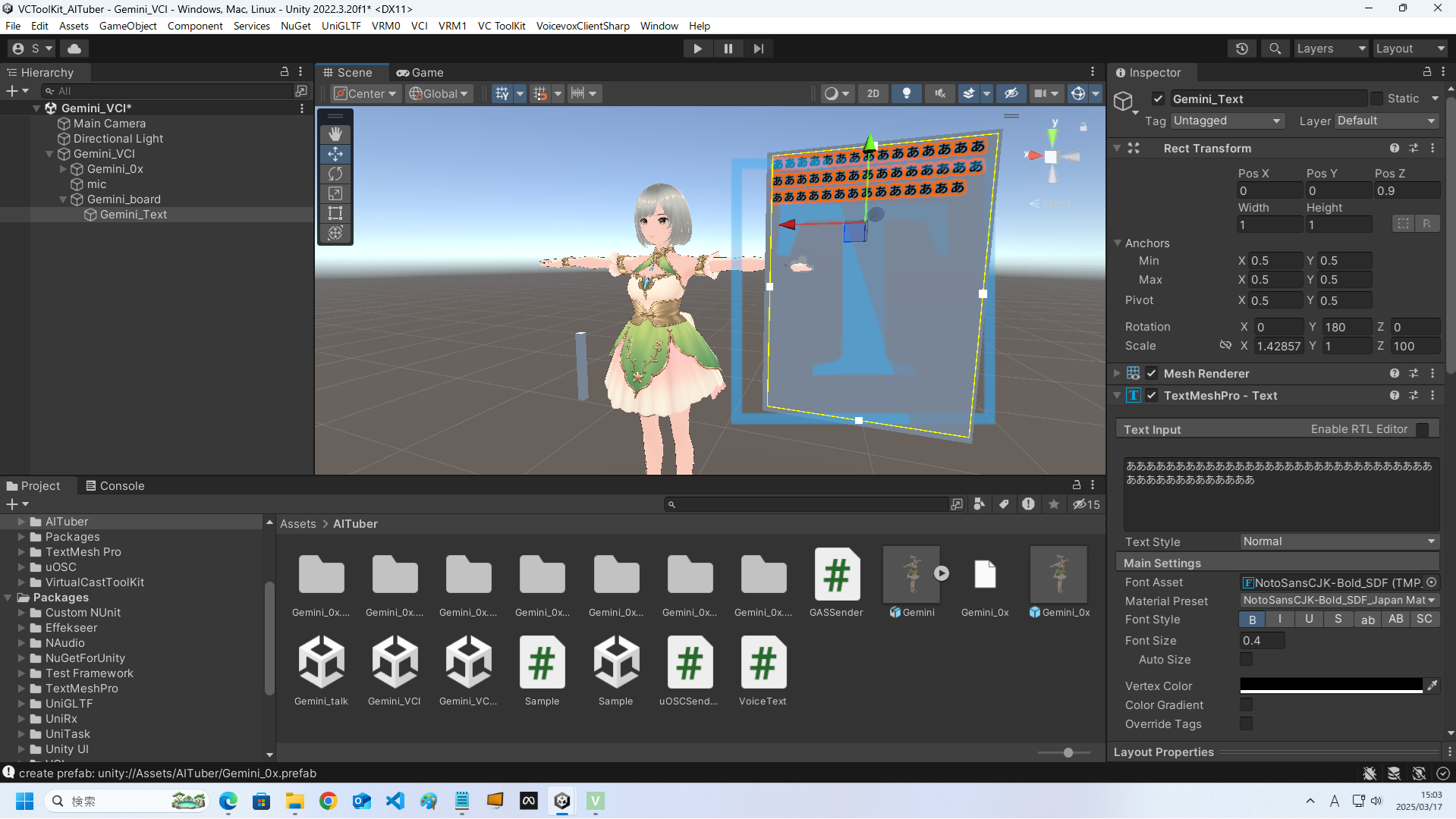Select the Transform tool
Image resolution: width=1456 pixels, height=819 pixels.
coord(335,233)
